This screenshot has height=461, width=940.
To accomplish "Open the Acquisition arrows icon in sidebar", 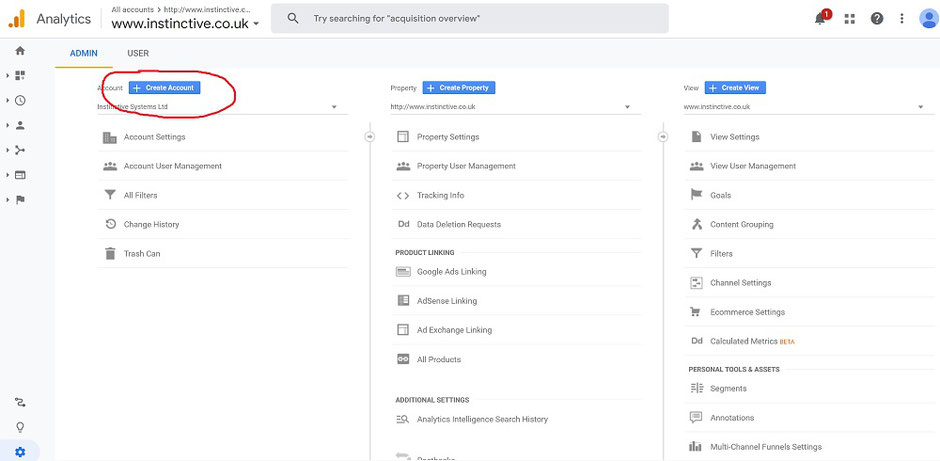I will point(20,150).
